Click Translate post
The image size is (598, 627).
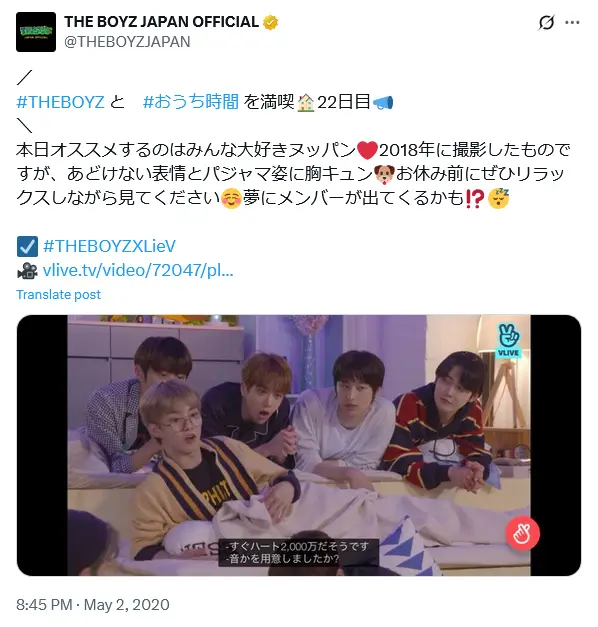[58, 295]
